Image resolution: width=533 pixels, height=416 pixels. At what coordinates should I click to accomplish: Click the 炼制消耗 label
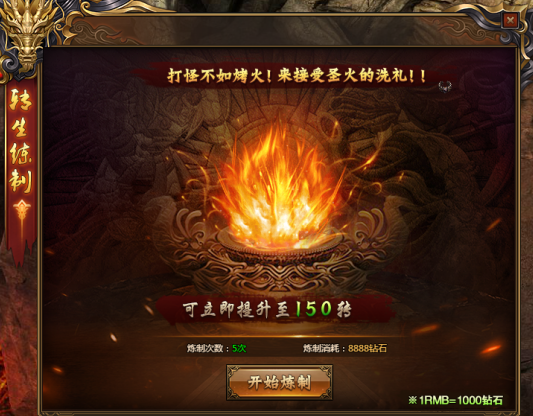[x=321, y=348]
